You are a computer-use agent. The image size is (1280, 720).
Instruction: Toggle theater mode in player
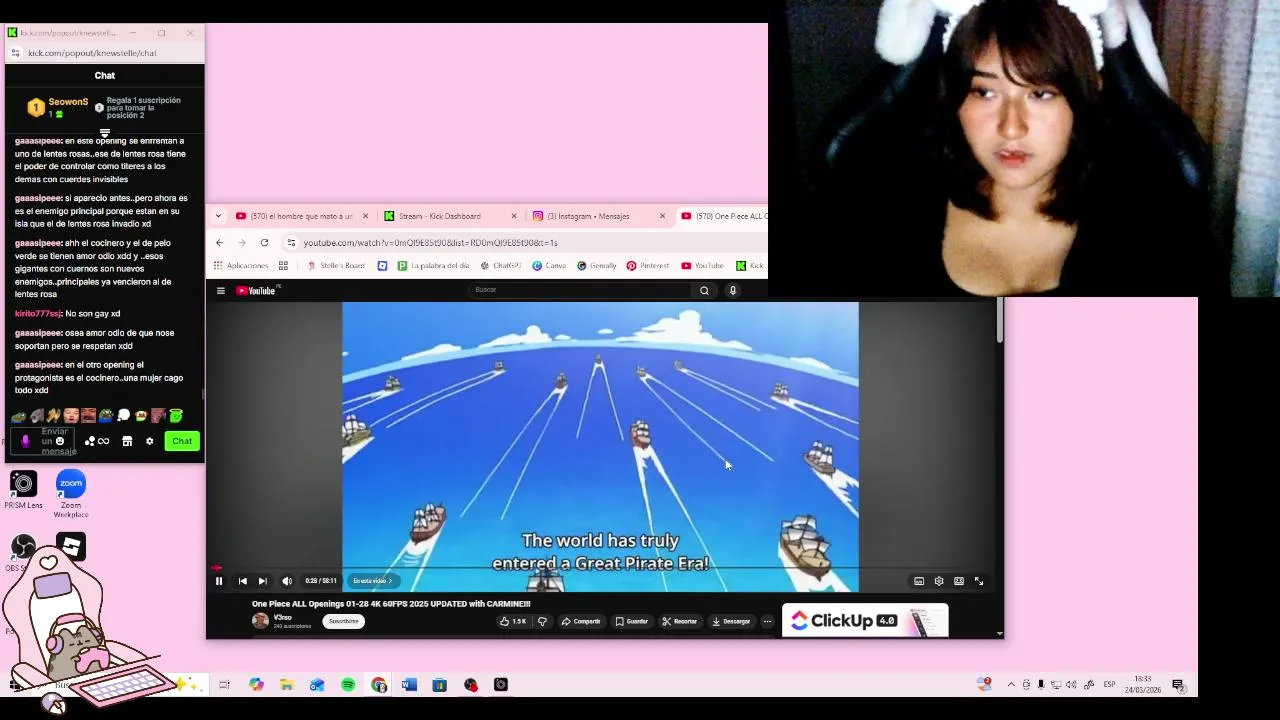(x=959, y=581)
